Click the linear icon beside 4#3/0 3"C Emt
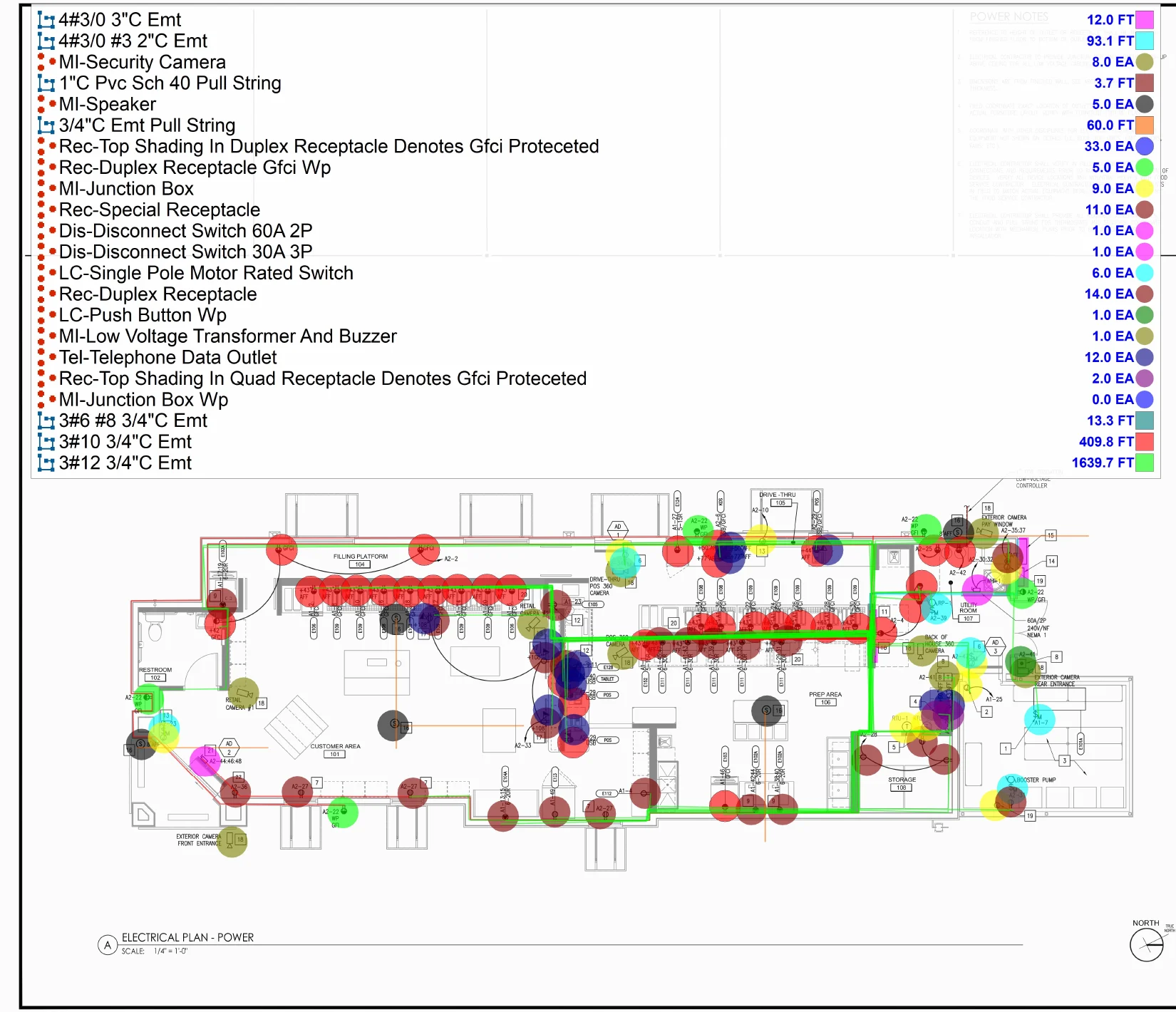 coord(46,21)
